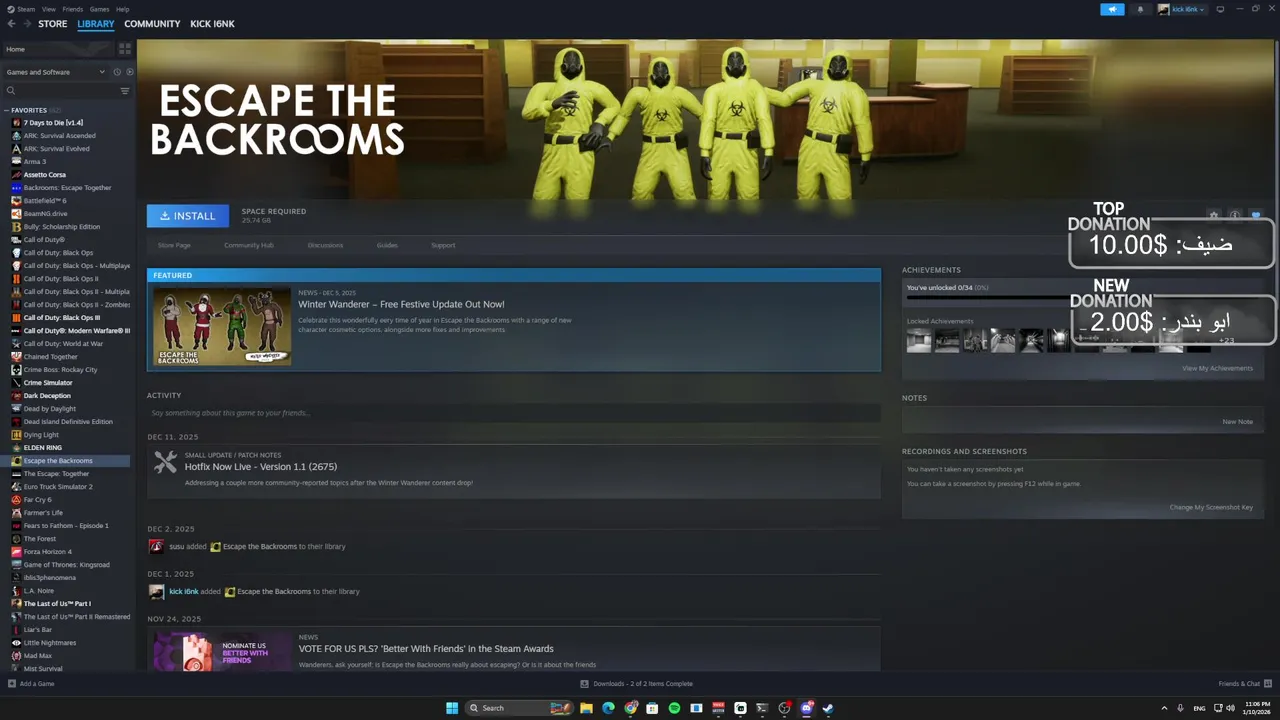Open Winter Wanderer news headline
Screen dimensions: 1280x720
pos(401,304)
